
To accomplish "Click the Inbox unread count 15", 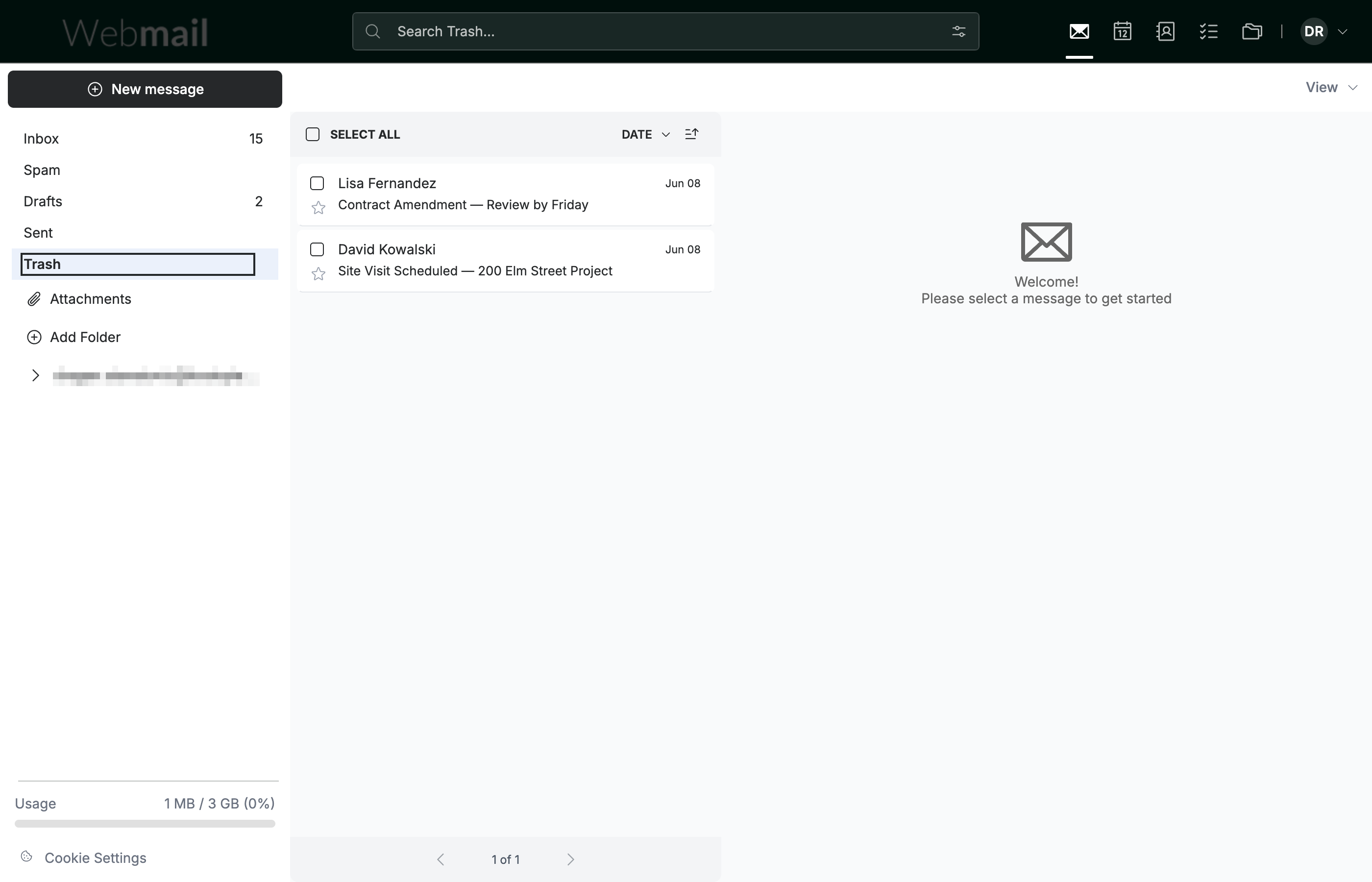I will [256, 139].
